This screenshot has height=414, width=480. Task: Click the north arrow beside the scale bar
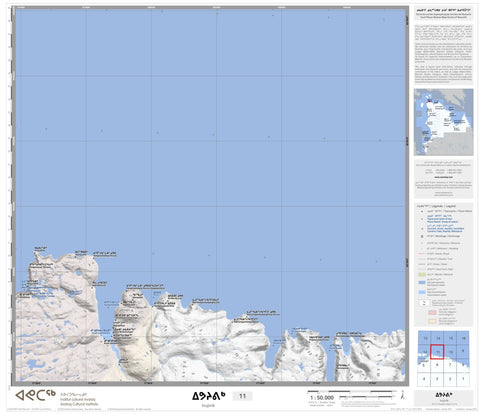403,396
